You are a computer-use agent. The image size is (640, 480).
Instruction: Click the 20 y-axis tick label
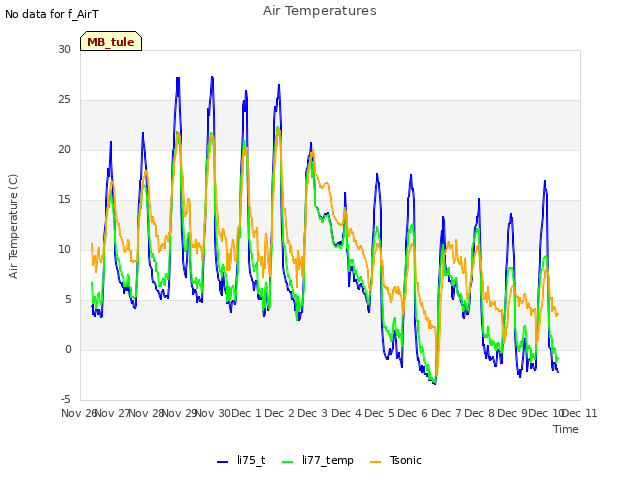(64, 149)
